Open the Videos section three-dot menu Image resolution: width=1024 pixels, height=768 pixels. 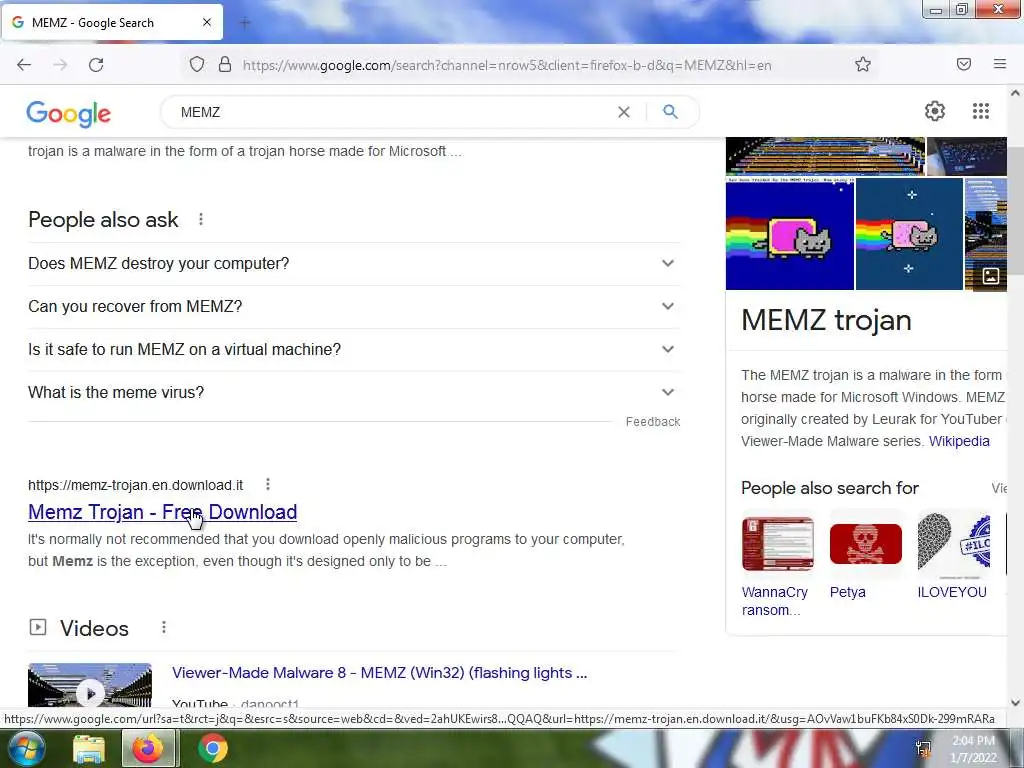click(164, 627)
